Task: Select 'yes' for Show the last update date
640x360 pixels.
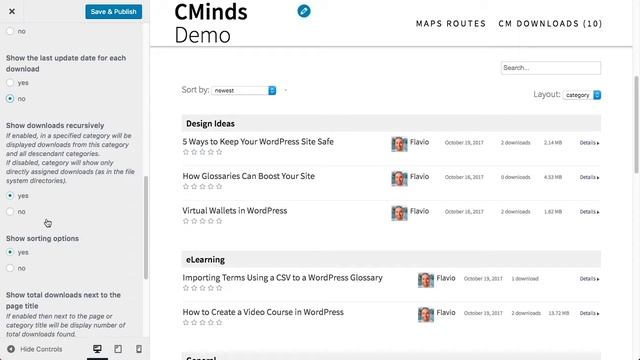Action: [x=10, y=83]
